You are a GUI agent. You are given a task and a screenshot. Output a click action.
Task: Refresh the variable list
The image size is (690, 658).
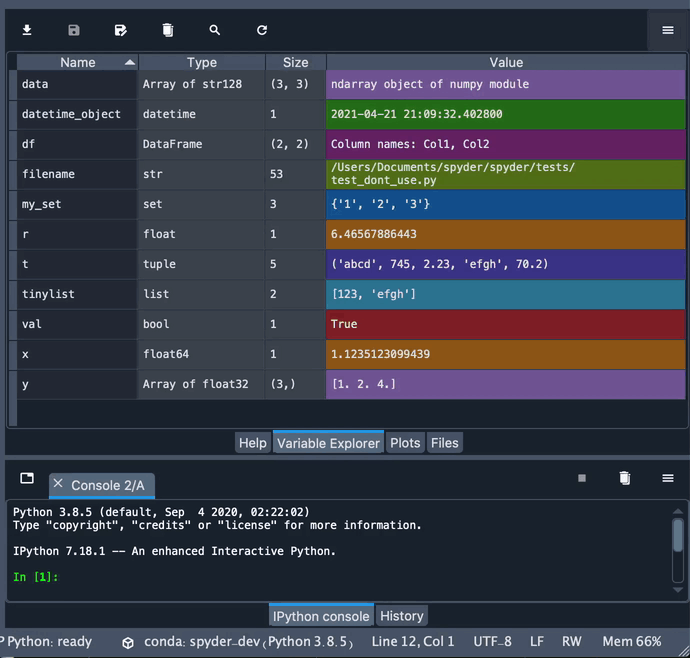point(262,30)
